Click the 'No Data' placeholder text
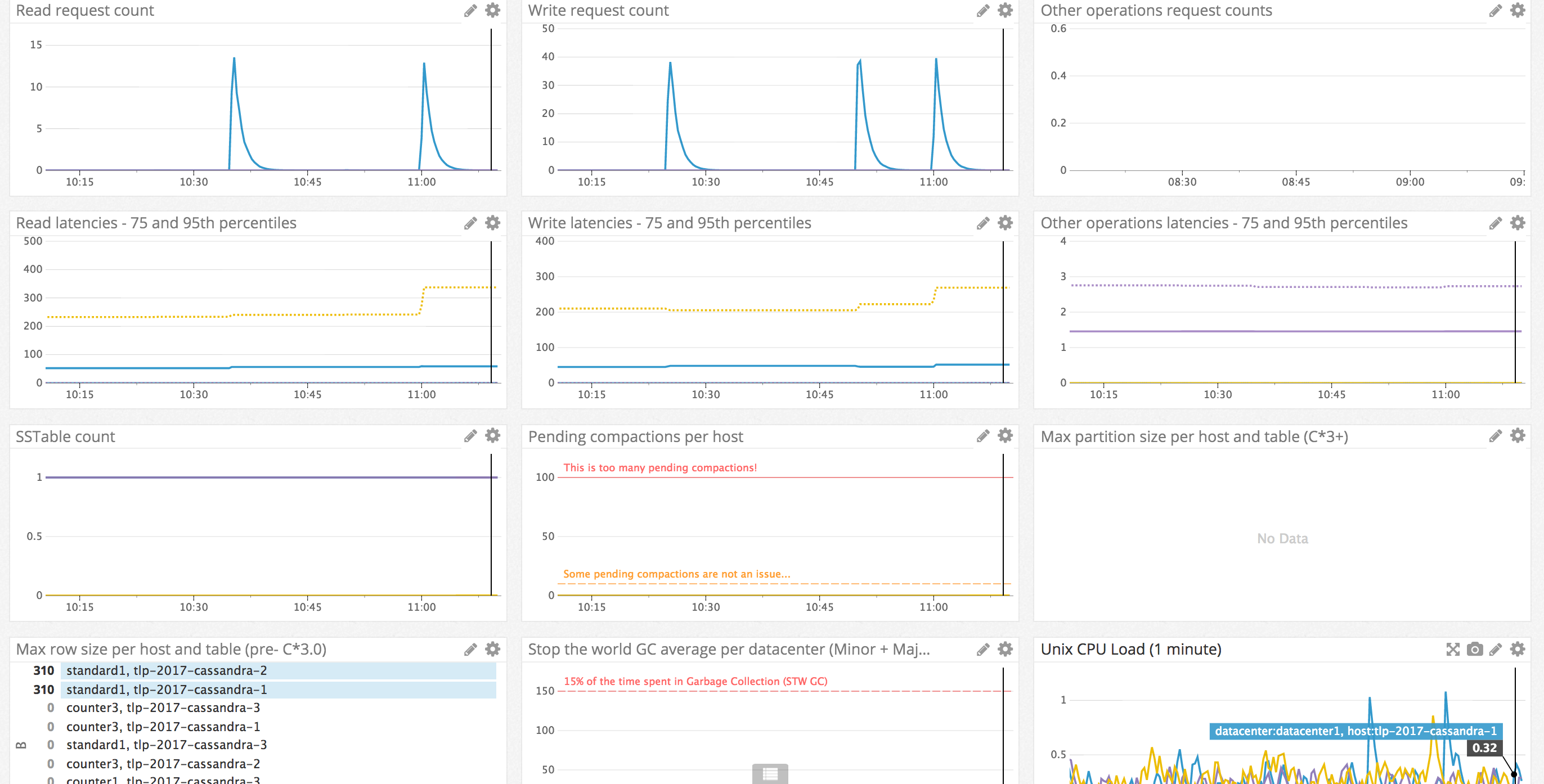Image resolution: width=1544 pixels, height=784 pixels. pos(1283,538)
